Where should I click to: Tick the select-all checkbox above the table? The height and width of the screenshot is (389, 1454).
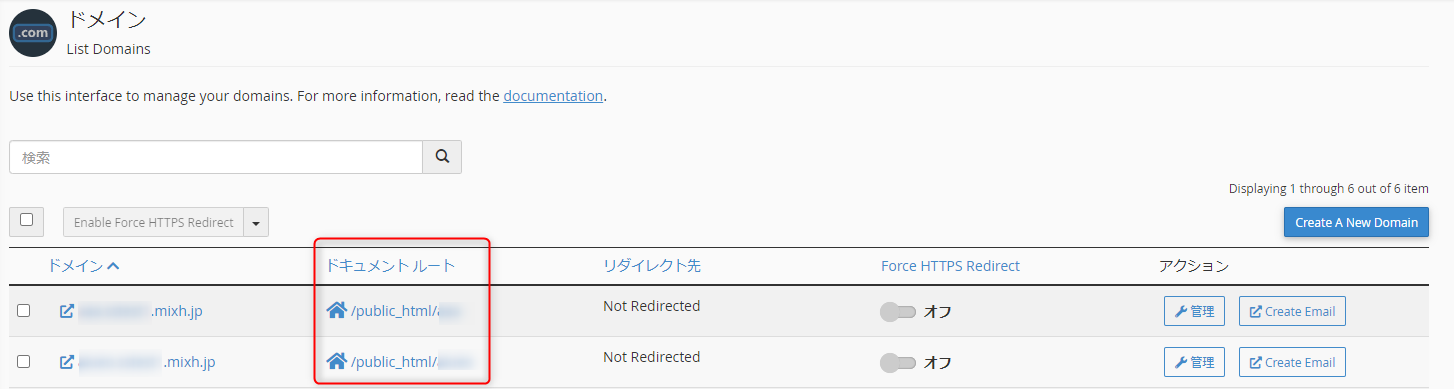(26, 220)
